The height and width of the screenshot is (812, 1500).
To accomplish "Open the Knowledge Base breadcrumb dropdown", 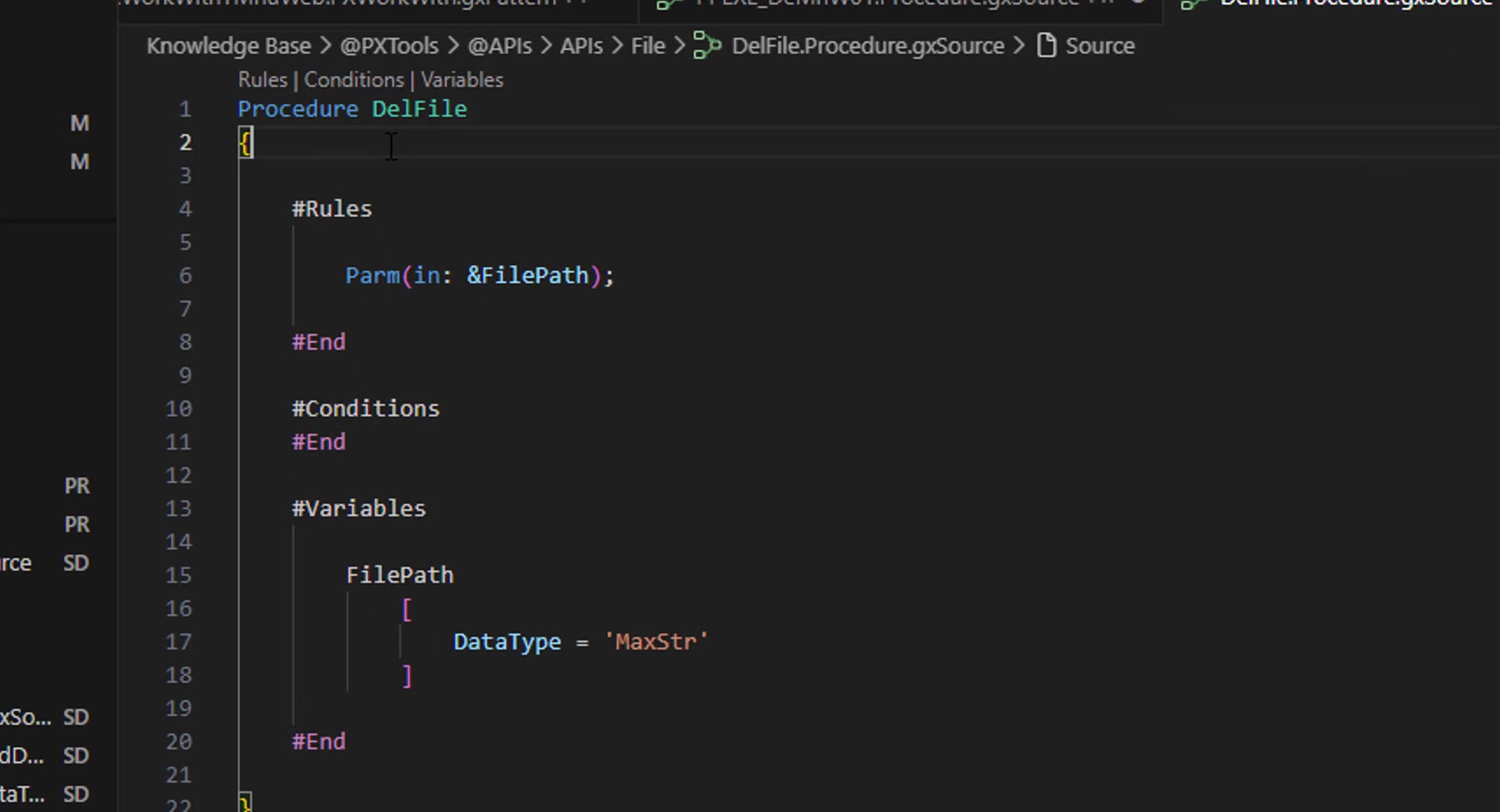I will point(228,45).
